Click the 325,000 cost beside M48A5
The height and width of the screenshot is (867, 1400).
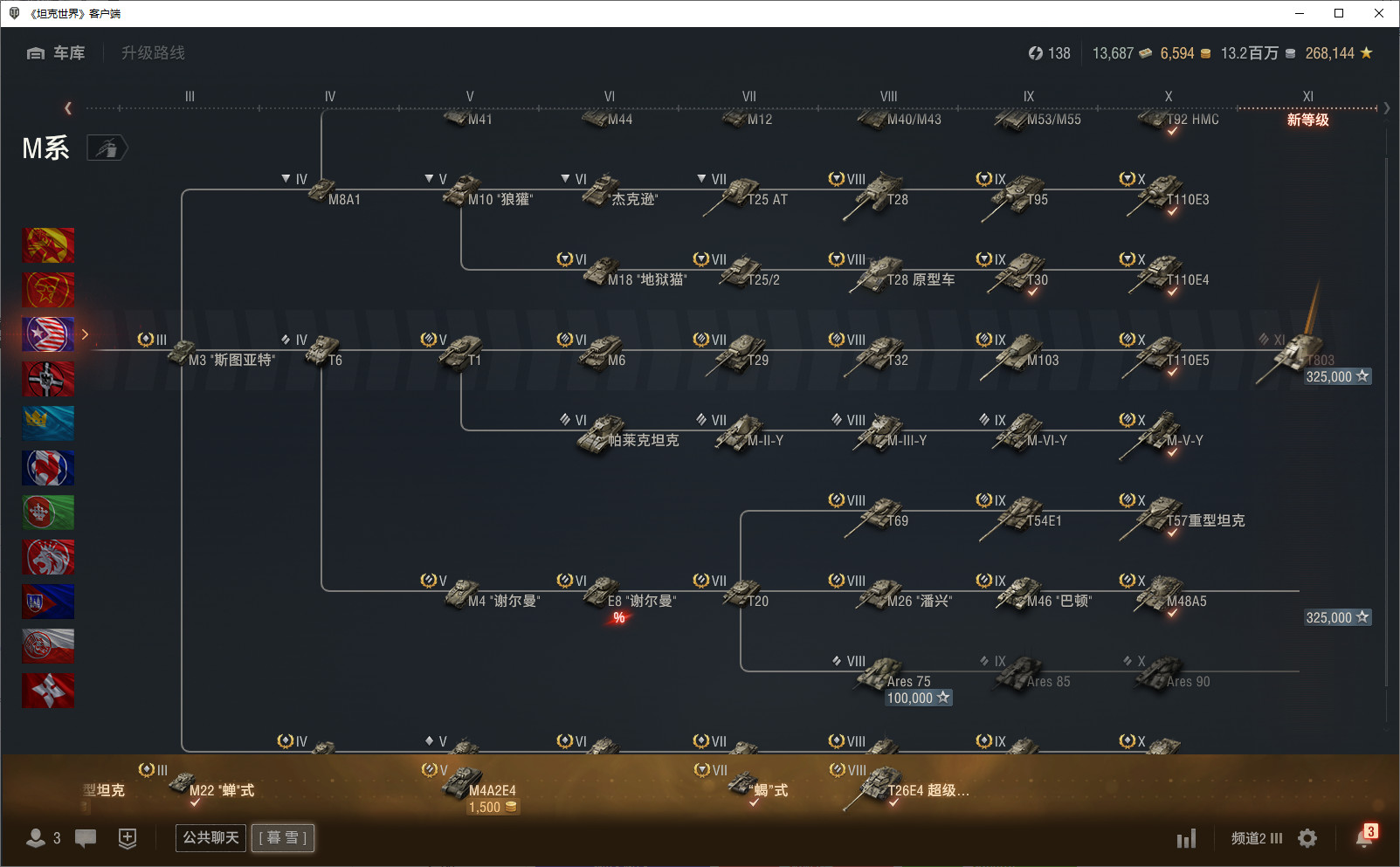(x=1337, y=617)
